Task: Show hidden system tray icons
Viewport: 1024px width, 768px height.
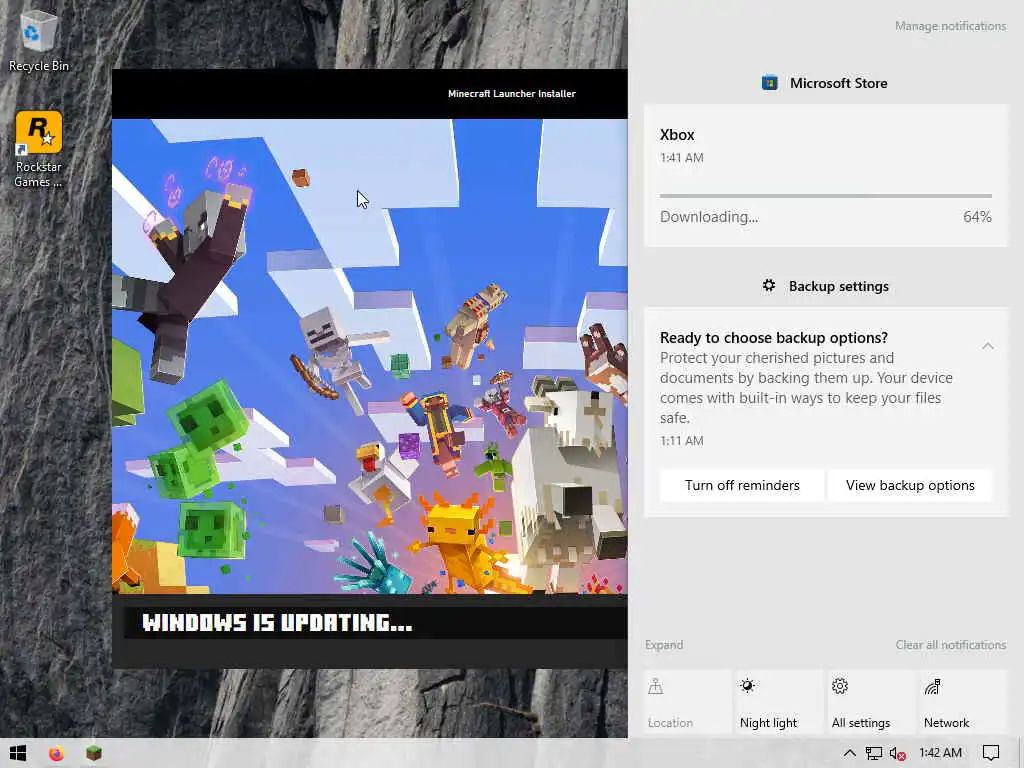Action: coord(849,754)
